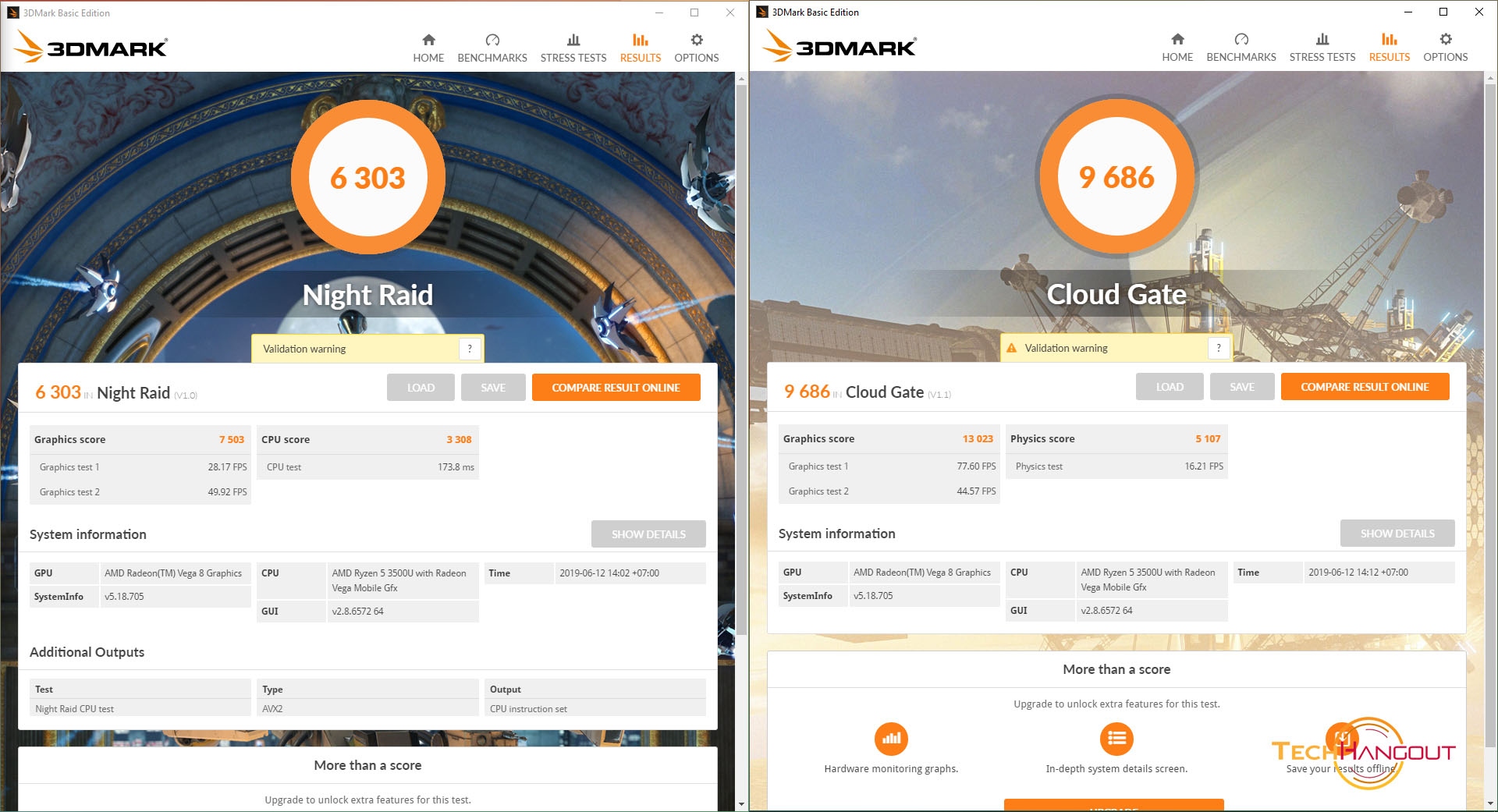Click Night Raid Graphics test 2 row

pyautogui.click(x=140, y=492)
